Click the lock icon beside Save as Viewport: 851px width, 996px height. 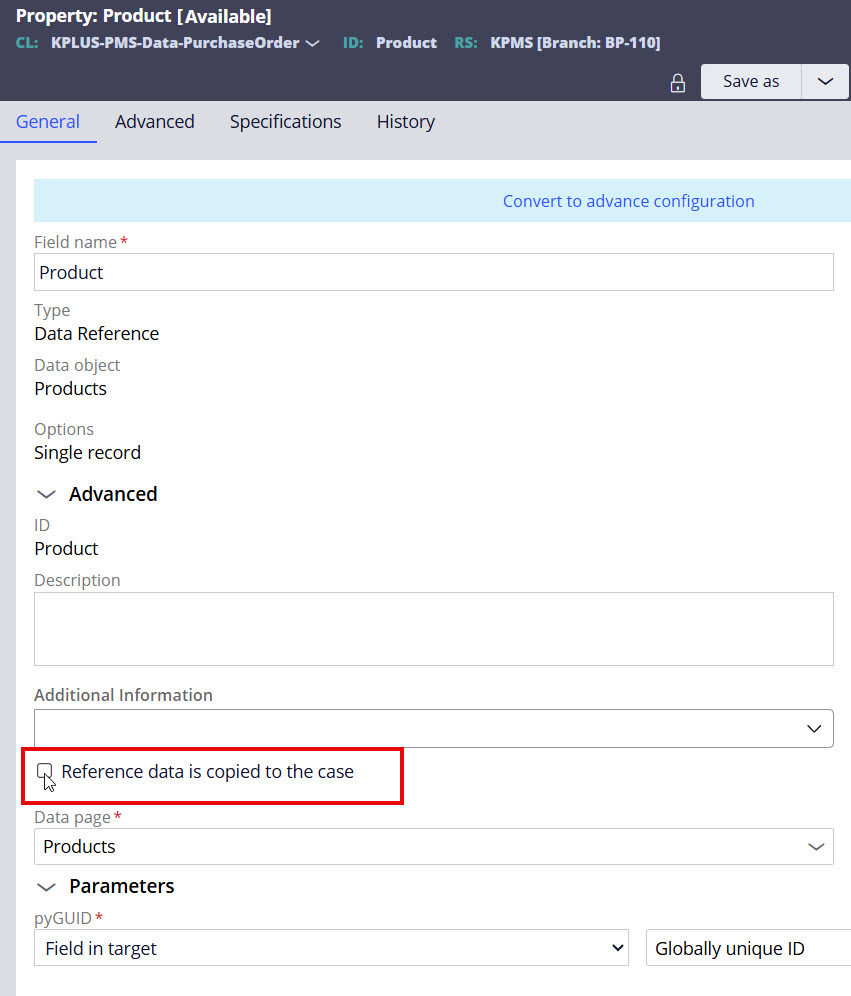(x=678, y=83)
